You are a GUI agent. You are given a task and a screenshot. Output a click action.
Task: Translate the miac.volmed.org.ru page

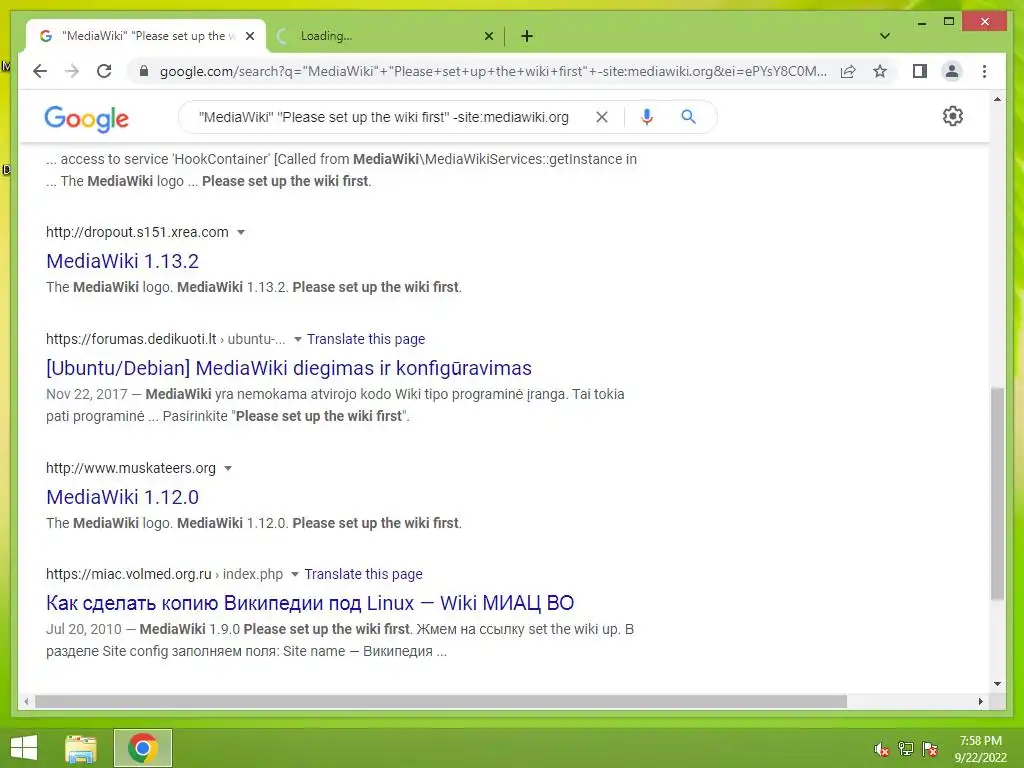363,574
